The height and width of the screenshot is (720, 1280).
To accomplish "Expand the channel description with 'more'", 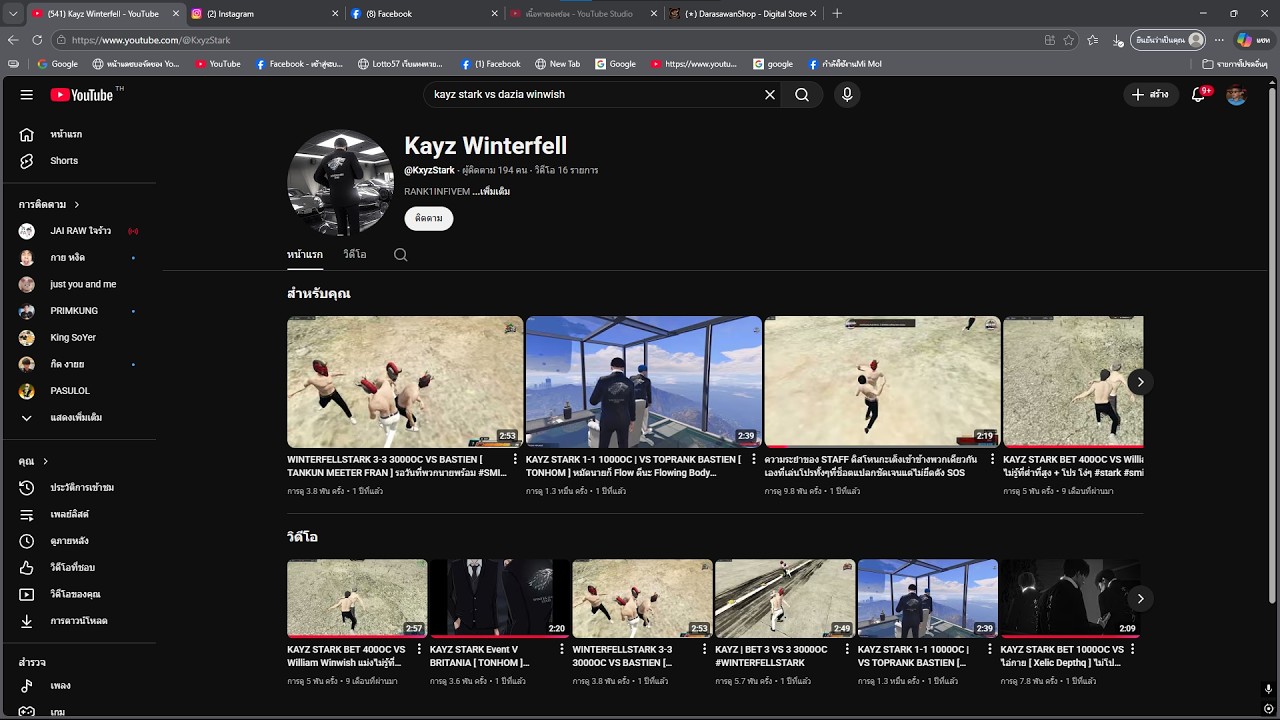I will point(491,192).
